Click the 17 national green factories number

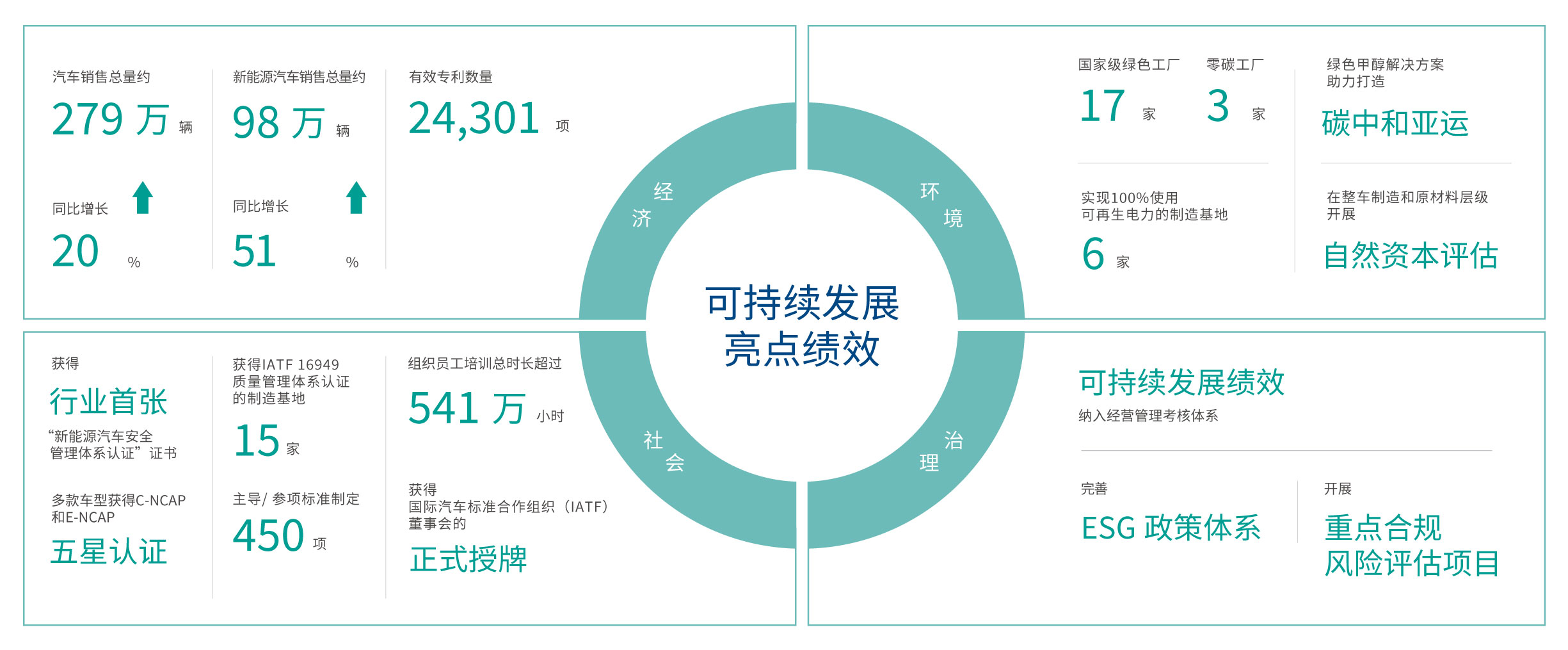coord(1101,106)
